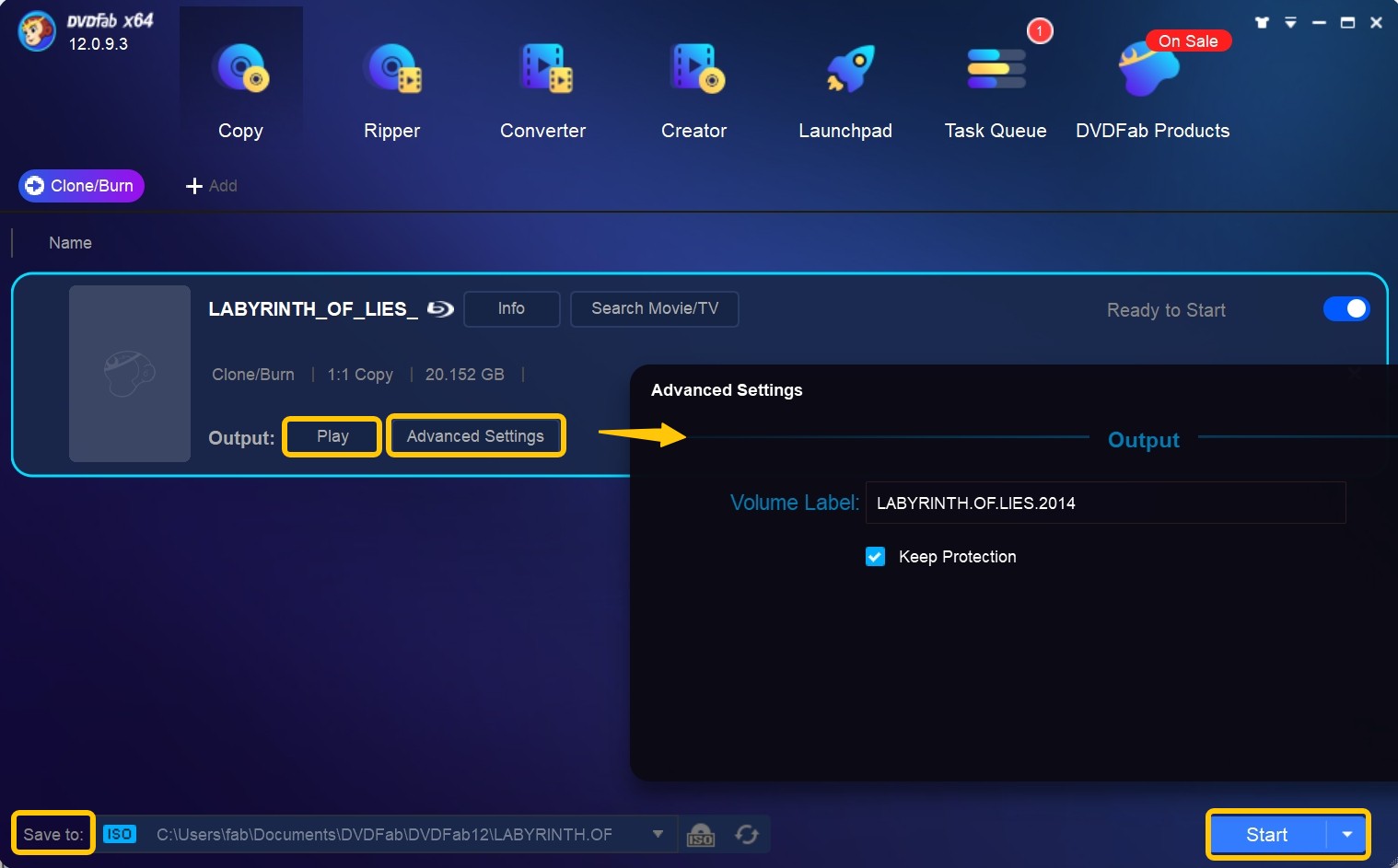
Task: Click the Advanced Settings panel title
Action: pos(727,390)
